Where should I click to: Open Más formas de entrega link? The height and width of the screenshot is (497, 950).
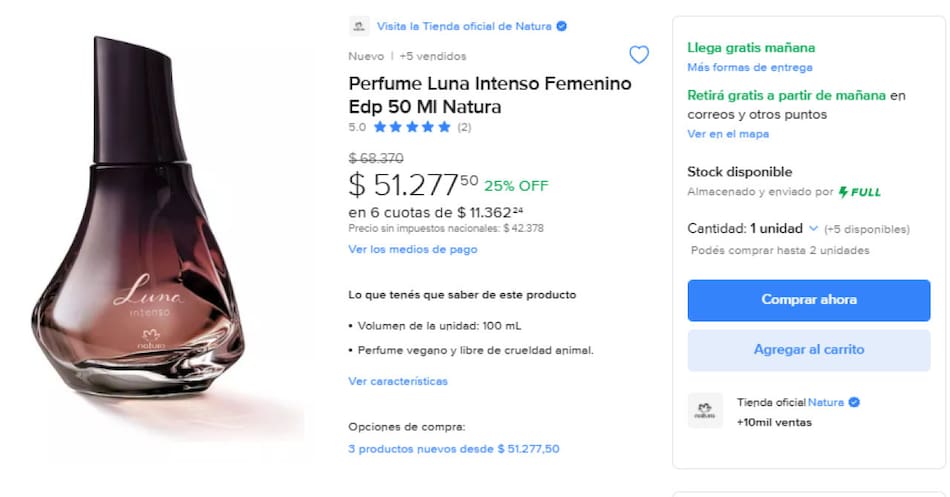(749, 67)
